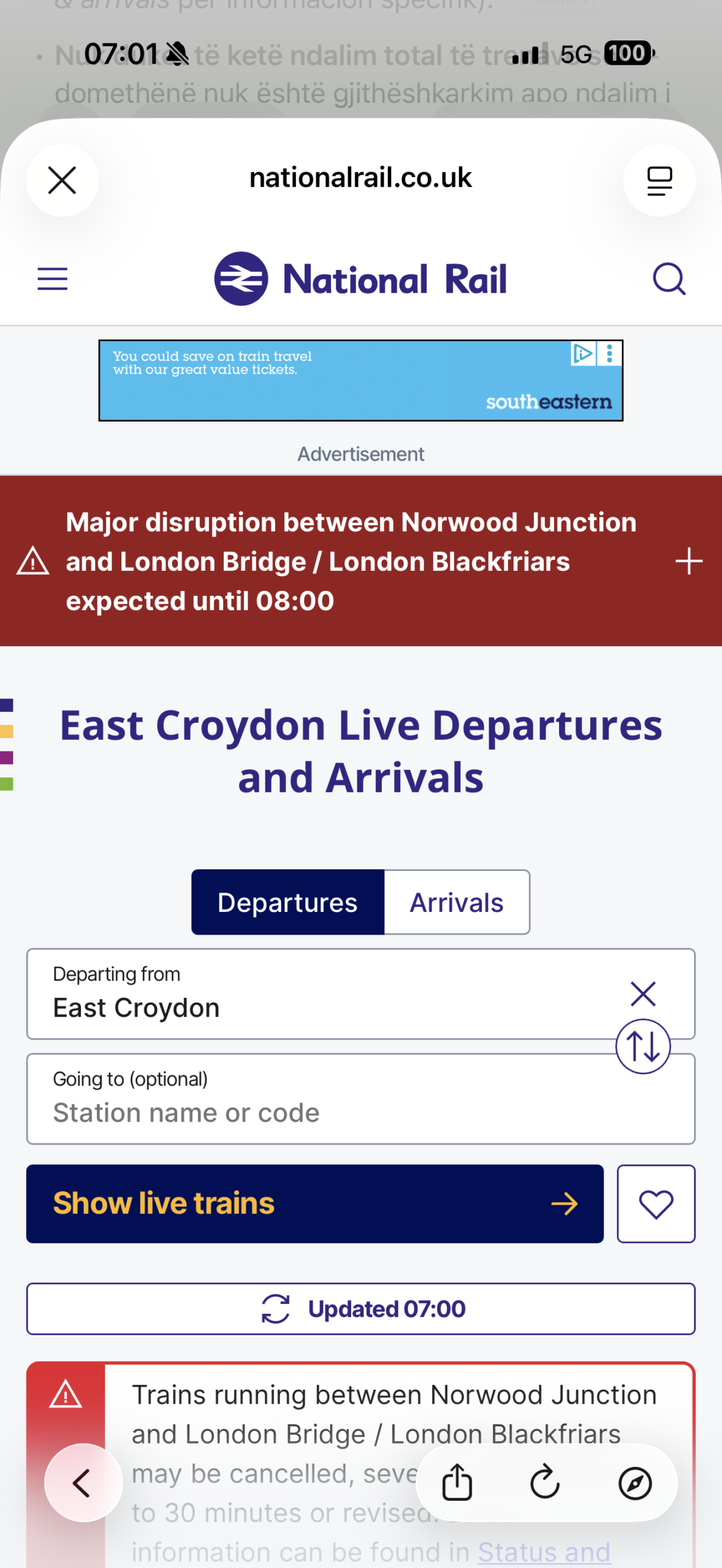Clear the East Croydon station field
Viewport: 722px width, 1568px height.
pos(642,993)
